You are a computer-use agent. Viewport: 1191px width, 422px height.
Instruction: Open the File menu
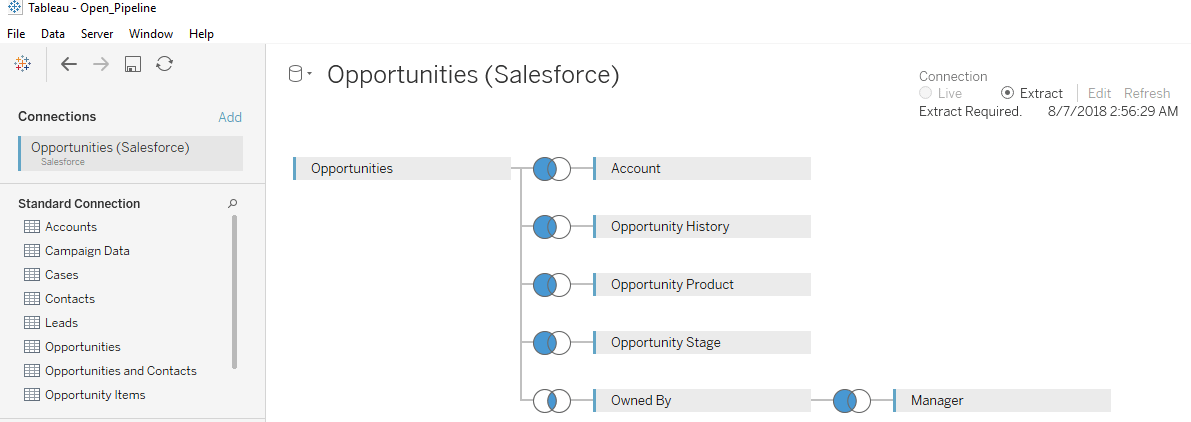pyautogui.click(x=16, y=34)
